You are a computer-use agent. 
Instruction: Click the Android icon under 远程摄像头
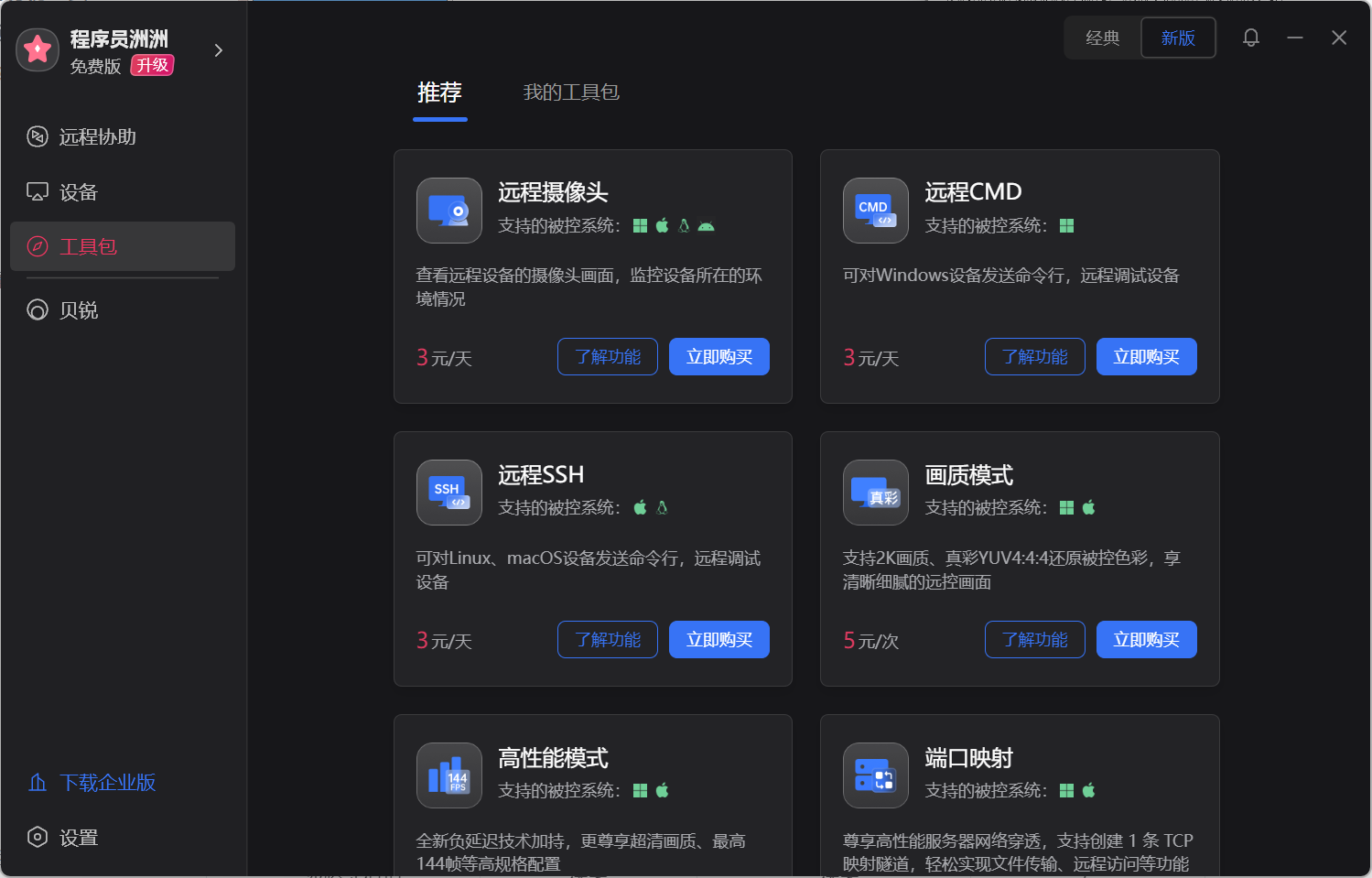pos(707,225)
